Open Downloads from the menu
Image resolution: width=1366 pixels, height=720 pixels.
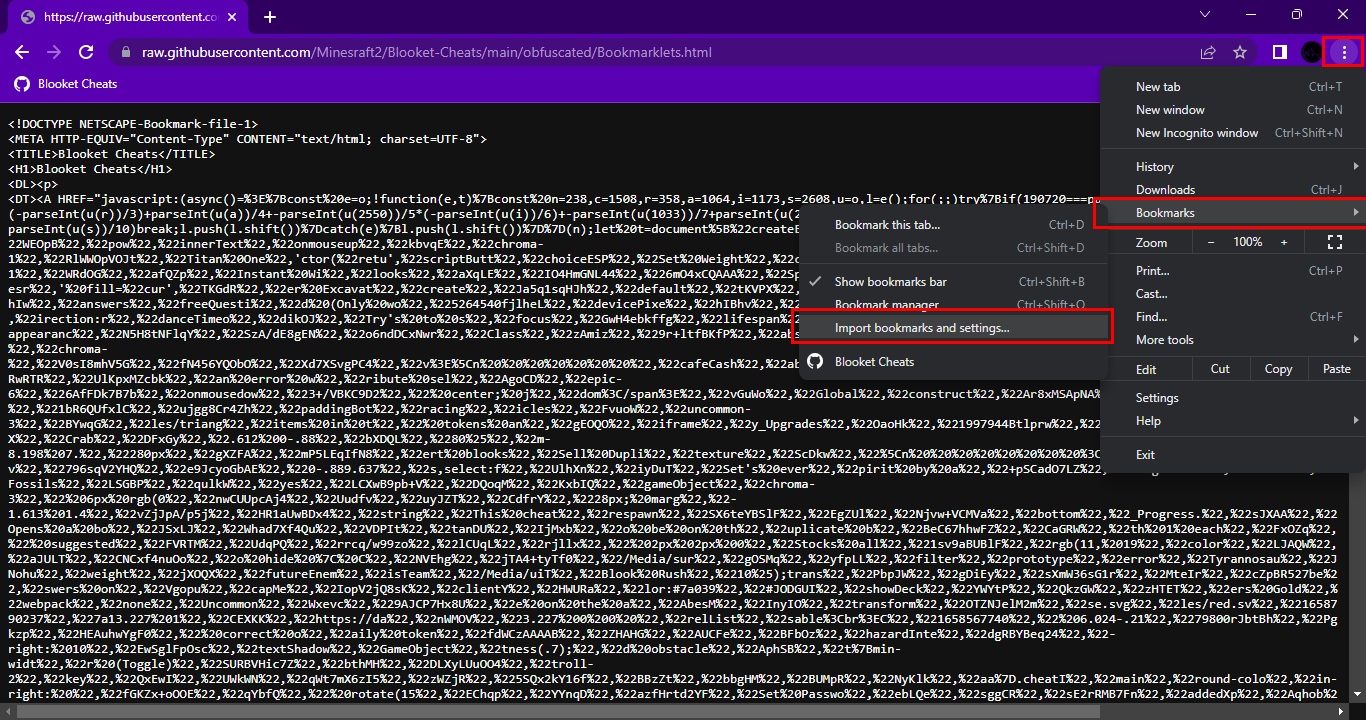(x=1233, y=189)
